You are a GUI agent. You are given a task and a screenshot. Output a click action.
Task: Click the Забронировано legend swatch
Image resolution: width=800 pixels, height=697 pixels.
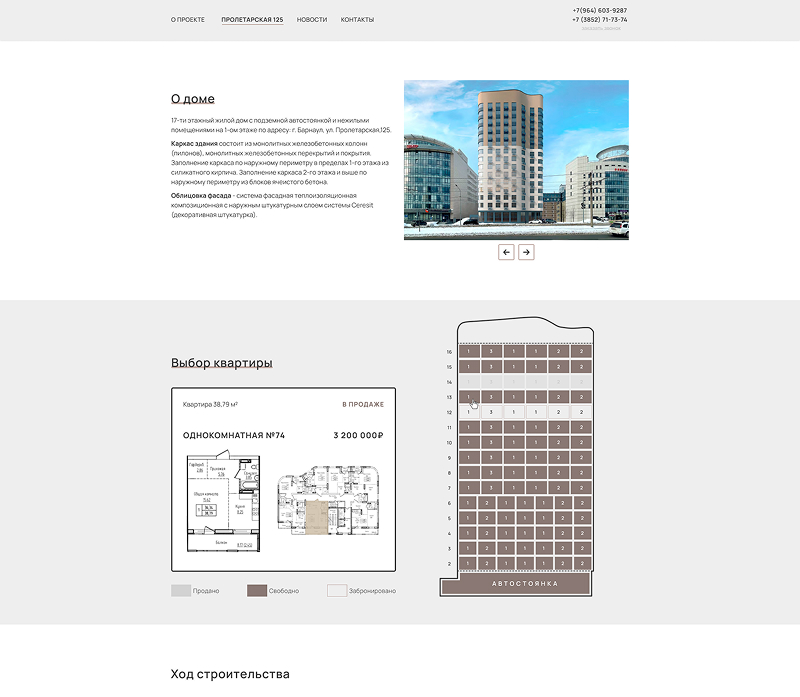[x=336, y=591]
